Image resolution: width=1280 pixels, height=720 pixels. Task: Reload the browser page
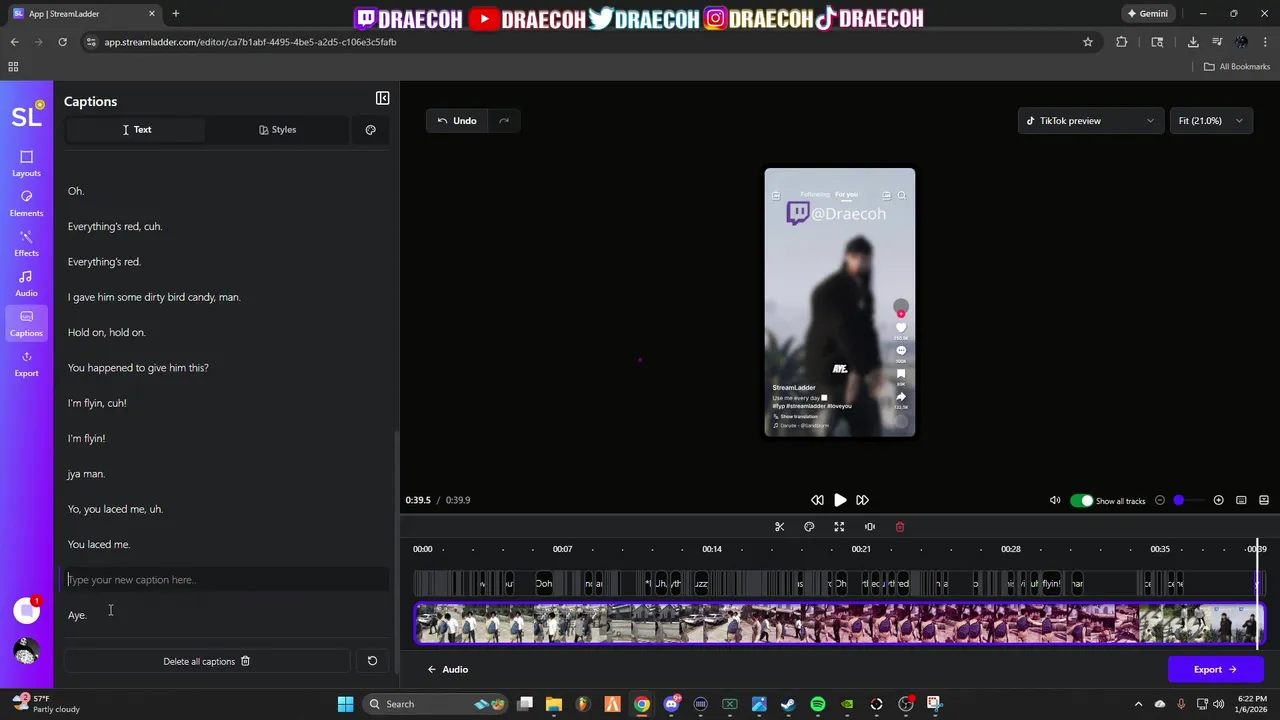[62, 42]
